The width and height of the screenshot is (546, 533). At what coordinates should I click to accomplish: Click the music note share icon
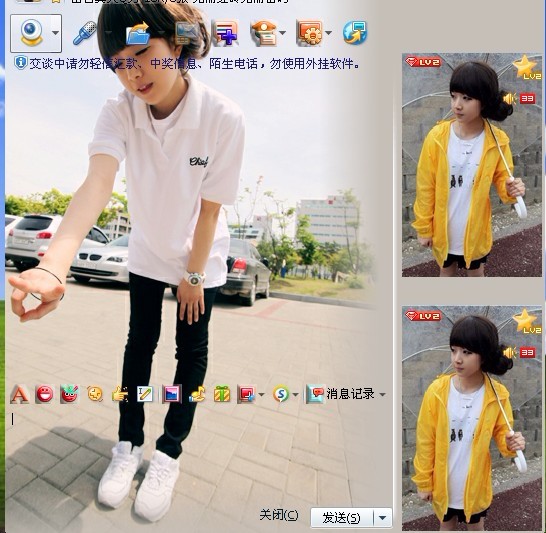coord(197,394)
